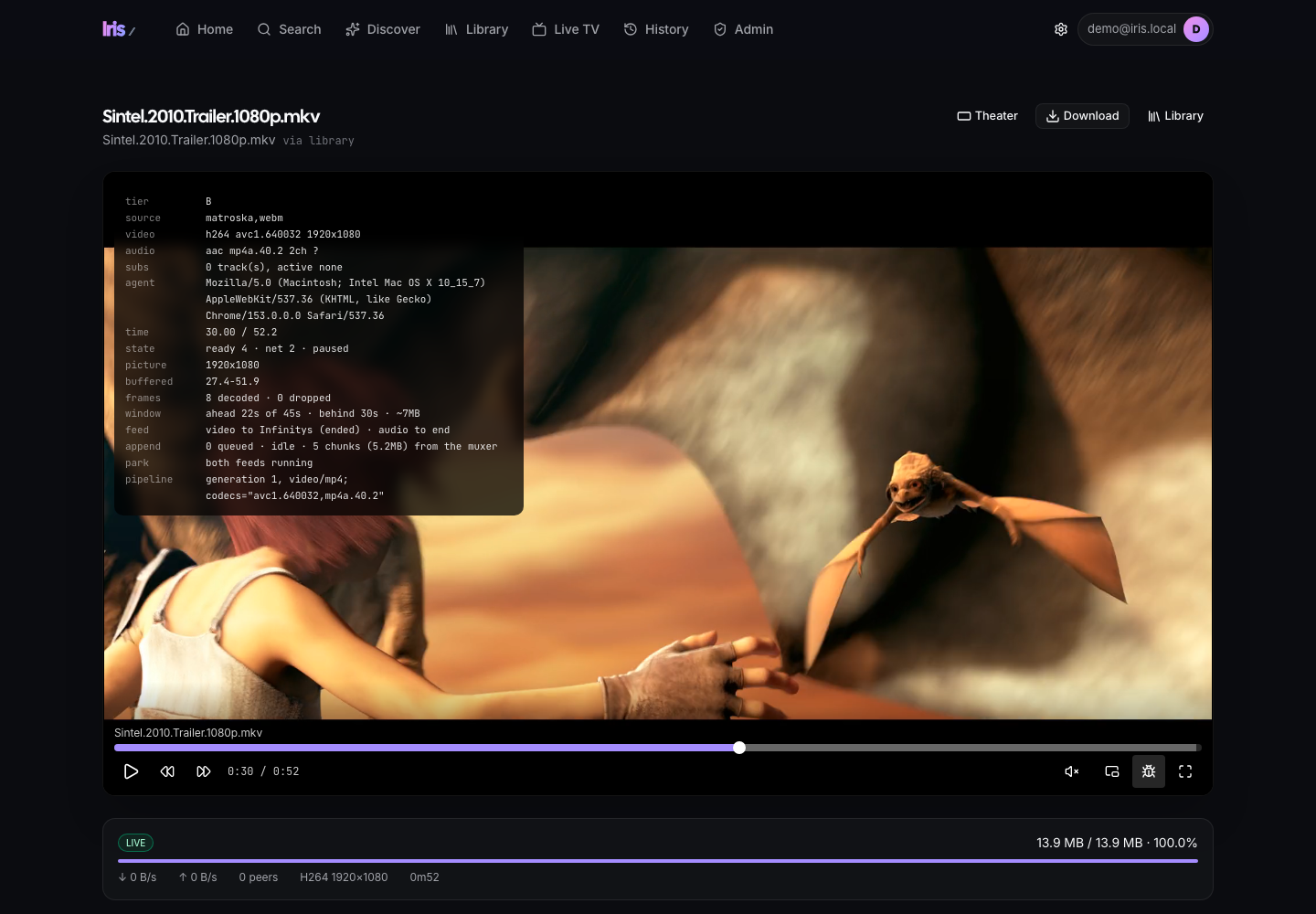
Task: Click the '0 peers' stat
Action: (259, 877)
